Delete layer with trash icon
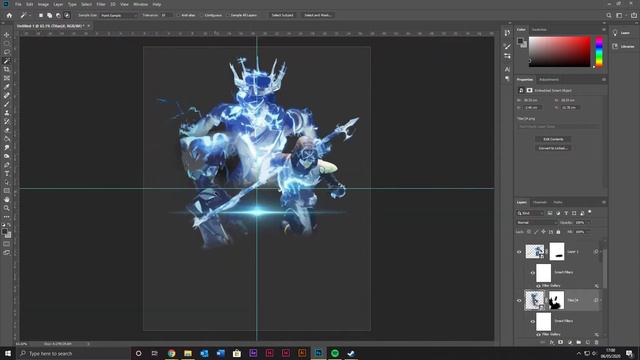 pyautogui.click(x=596, y=342)
